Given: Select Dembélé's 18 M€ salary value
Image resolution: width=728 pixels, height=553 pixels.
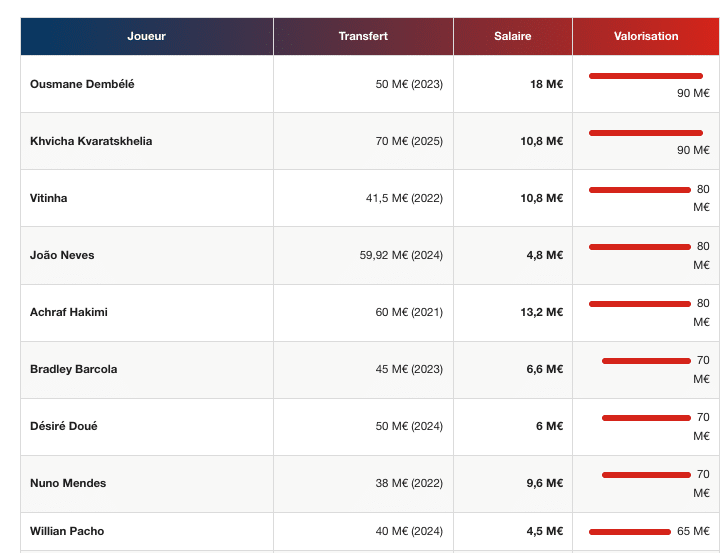Looking at the screenshot, I should (x=546, y=84).
